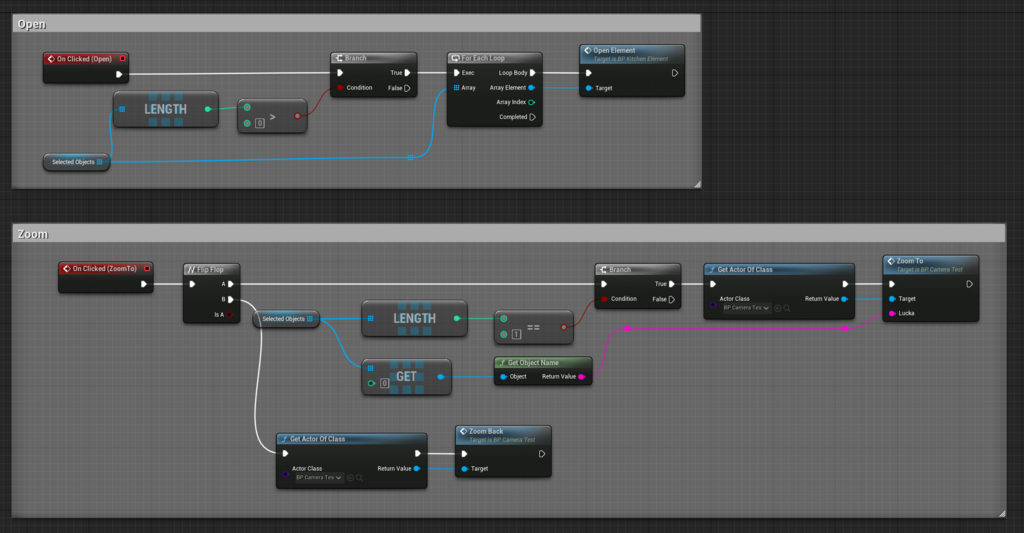The width and height of the screenshot is (1024, 533).
Task: Click the Array Index output pin
Action: pos(531,102)
